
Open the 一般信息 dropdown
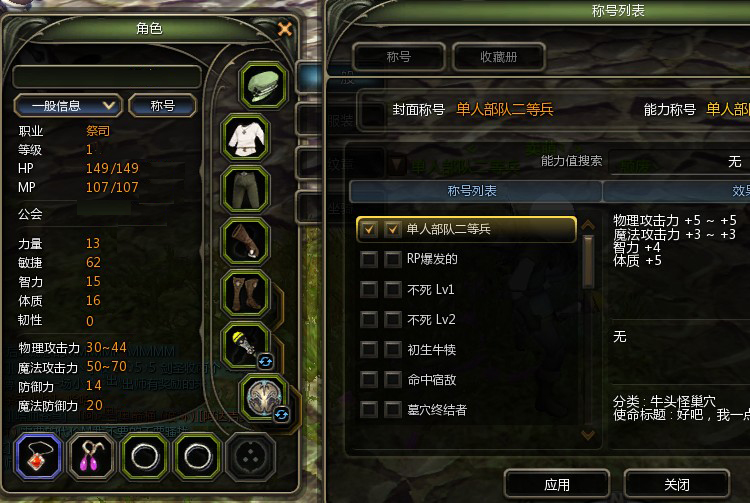pos(68,106)
